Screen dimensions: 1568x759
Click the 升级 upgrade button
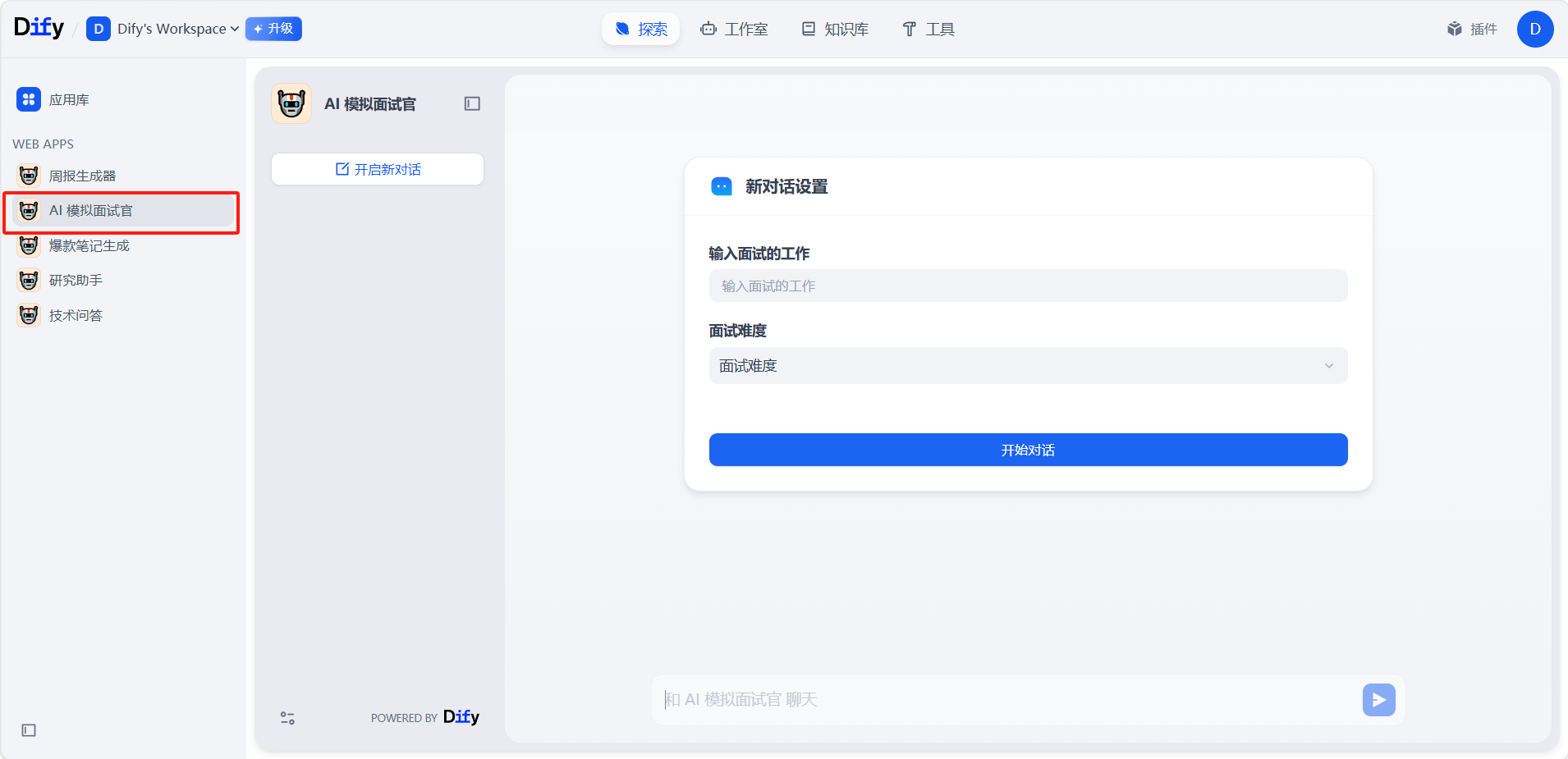(273, 29)
